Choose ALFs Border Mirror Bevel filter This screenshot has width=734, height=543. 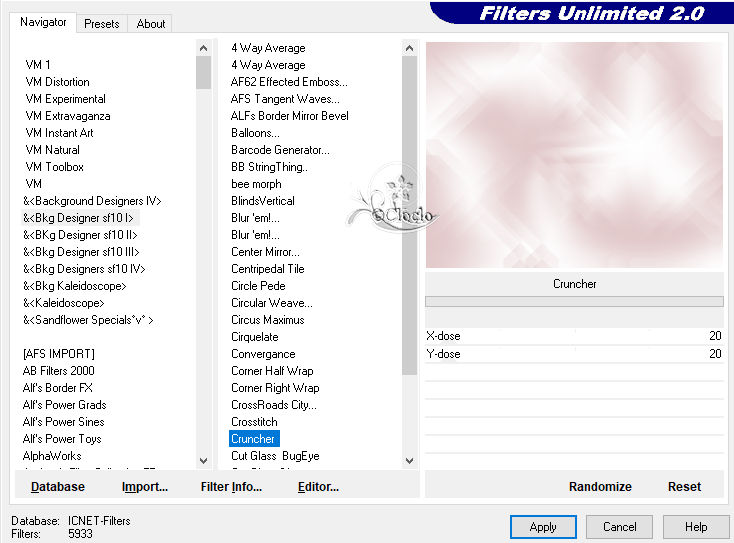[x=290, y=116]
